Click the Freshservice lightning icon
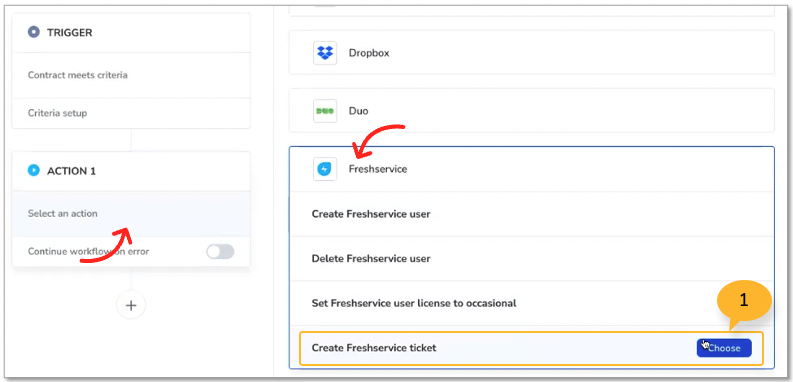 click(325, 169)
